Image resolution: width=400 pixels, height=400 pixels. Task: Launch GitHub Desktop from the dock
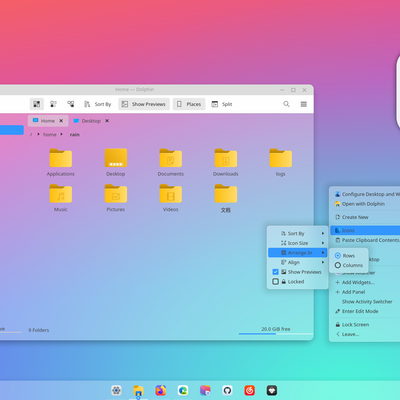click(x=227, y=390)
